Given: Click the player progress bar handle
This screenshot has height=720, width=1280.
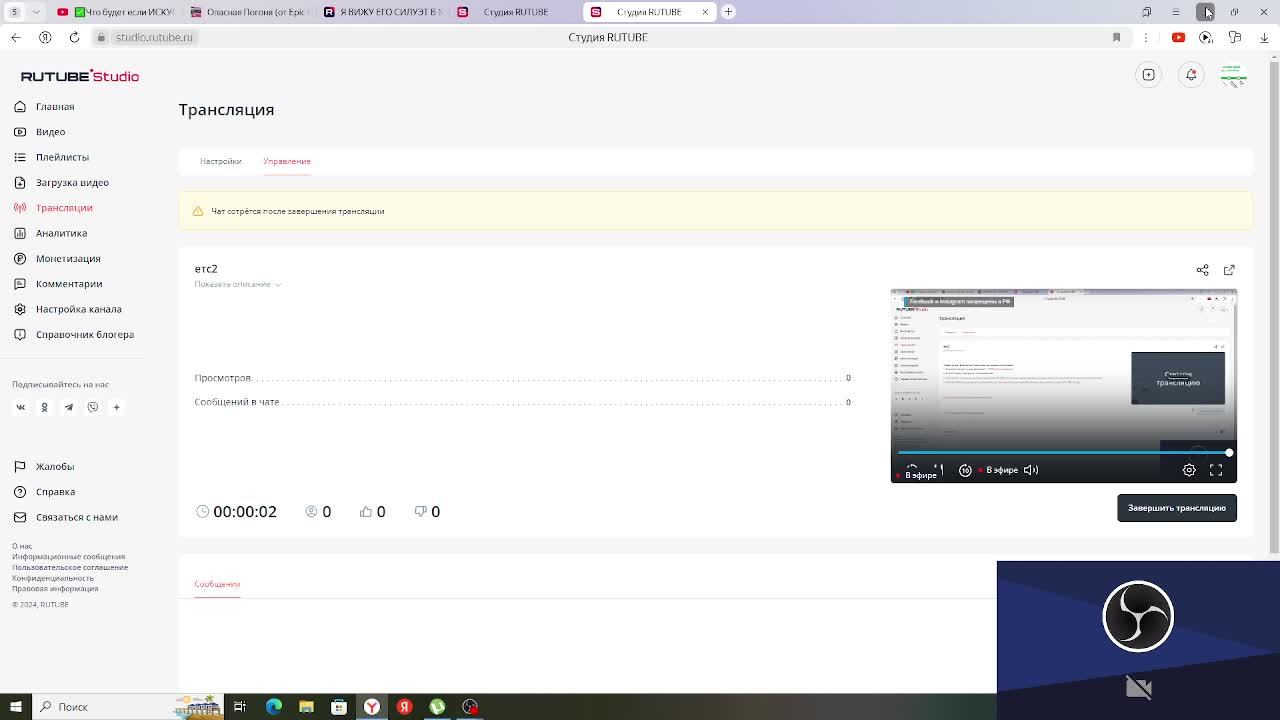Looking at the screenshot, I should pyautogui.click(x=1229, y=453).
